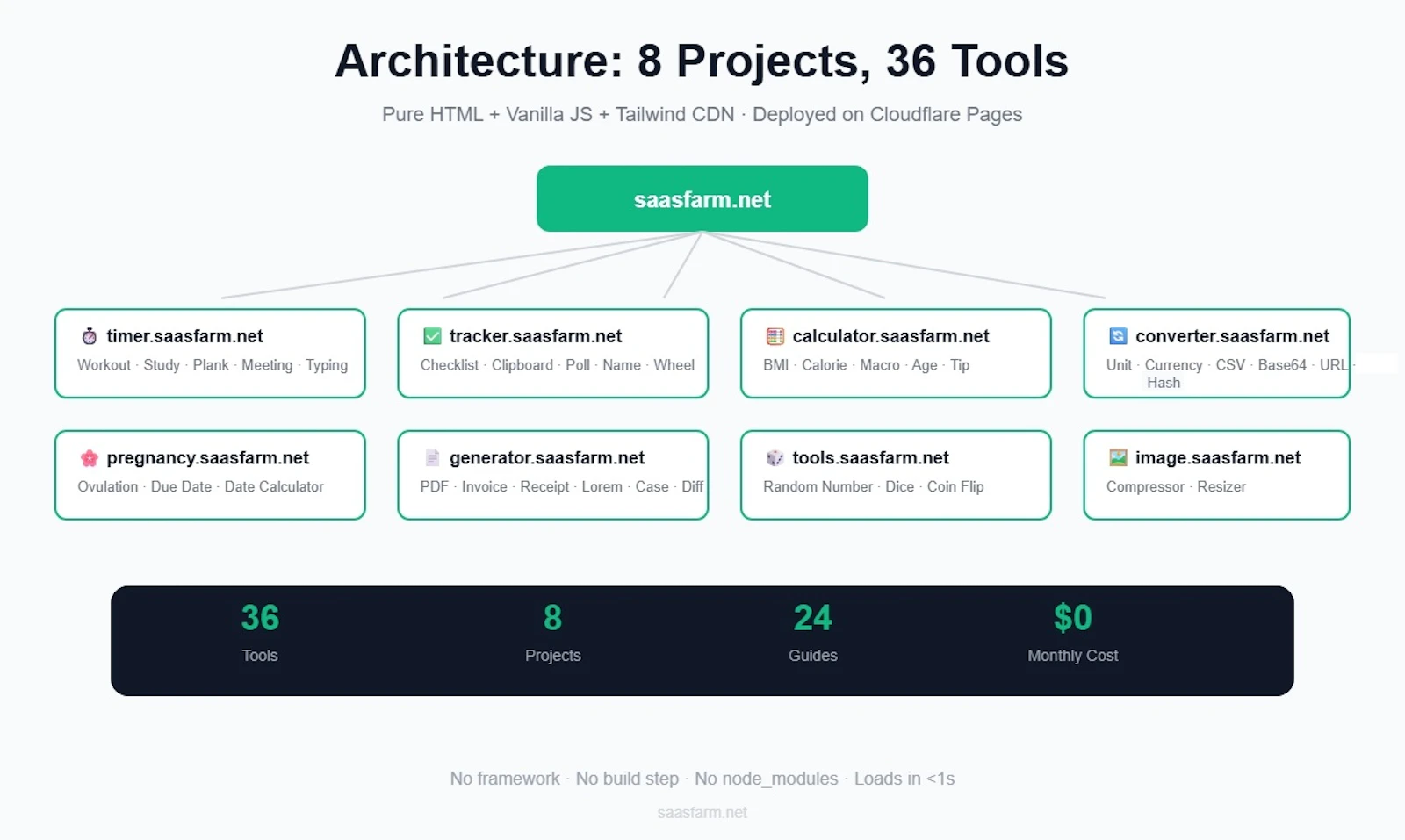Click the faint saasfarm.net footer text
Screen dimensions: 1405x840
click(702, 813)
